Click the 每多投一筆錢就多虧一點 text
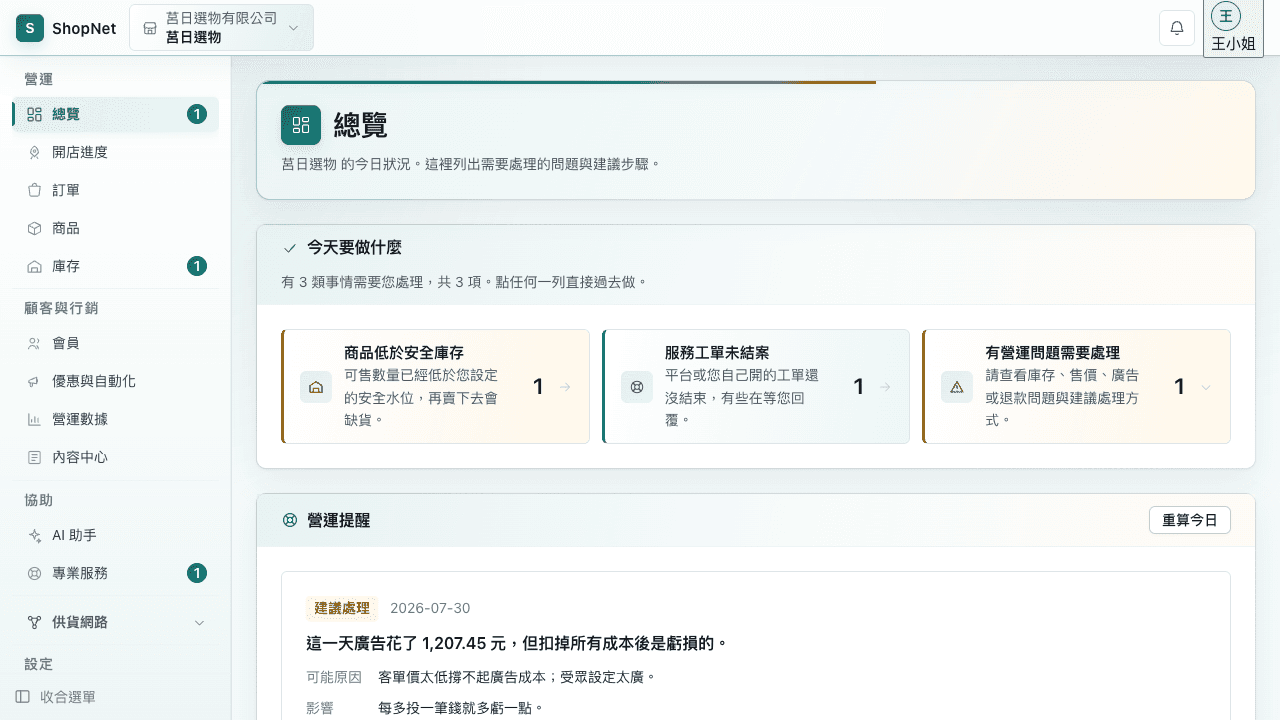Viewport: 1280px width, 720px height. tap(461, 708)
